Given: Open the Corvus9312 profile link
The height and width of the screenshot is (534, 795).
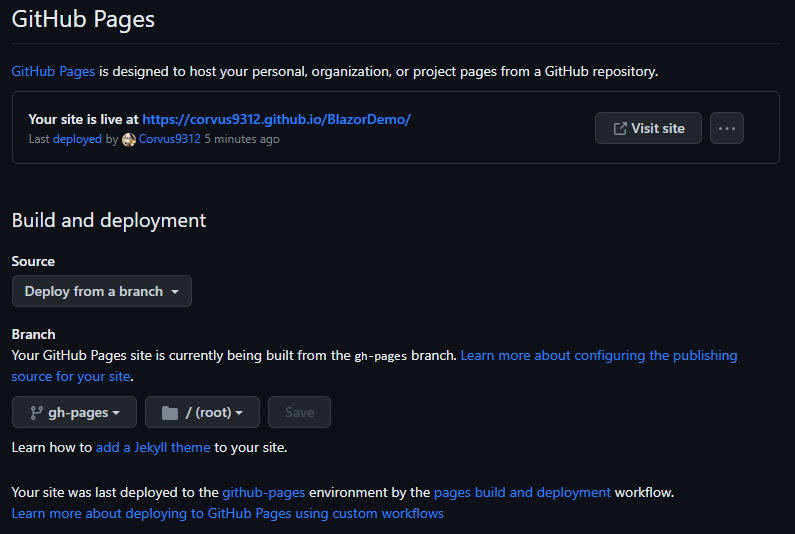Looking at the screenshot, I should (169, 139).
